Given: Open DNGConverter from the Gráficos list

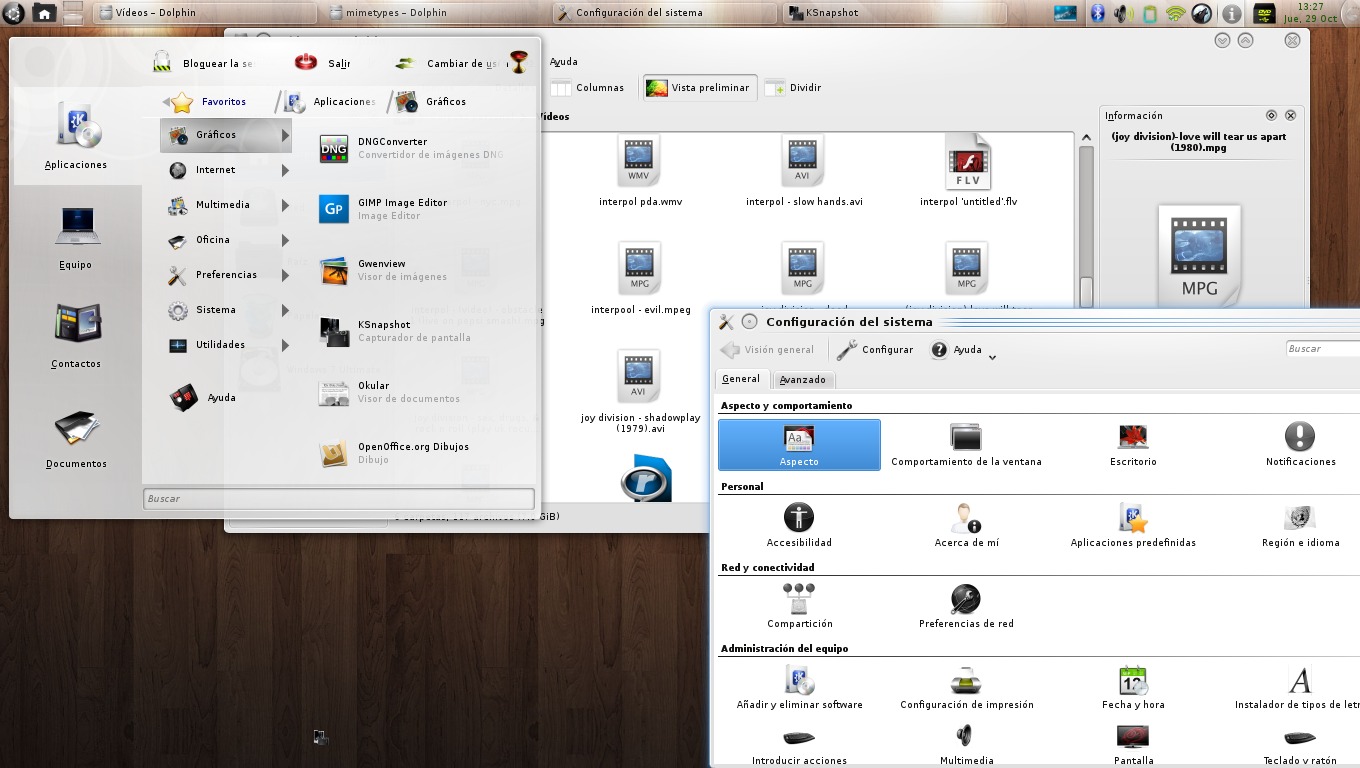Looking at the screenshot, I should click(x=410, y=148).
